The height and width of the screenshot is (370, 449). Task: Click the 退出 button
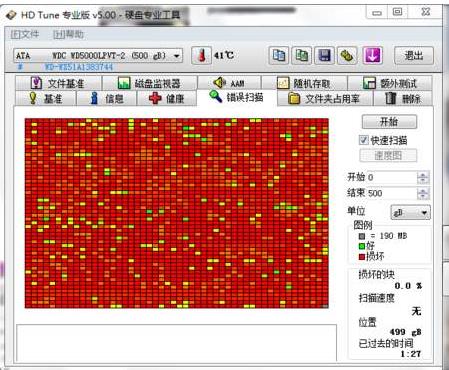414,55
